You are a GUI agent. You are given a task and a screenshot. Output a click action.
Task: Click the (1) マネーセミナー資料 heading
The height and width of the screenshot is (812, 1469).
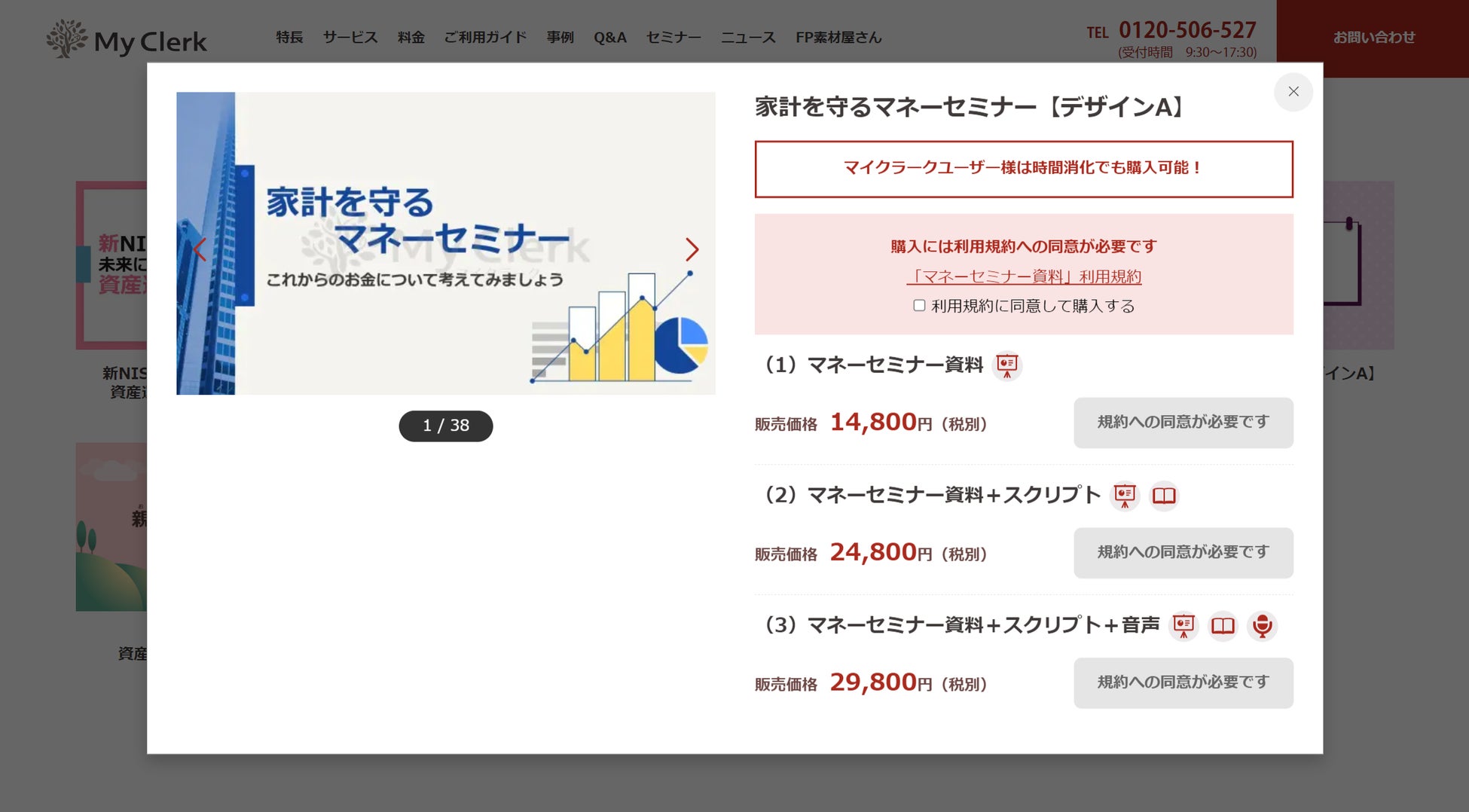(872, 365)
